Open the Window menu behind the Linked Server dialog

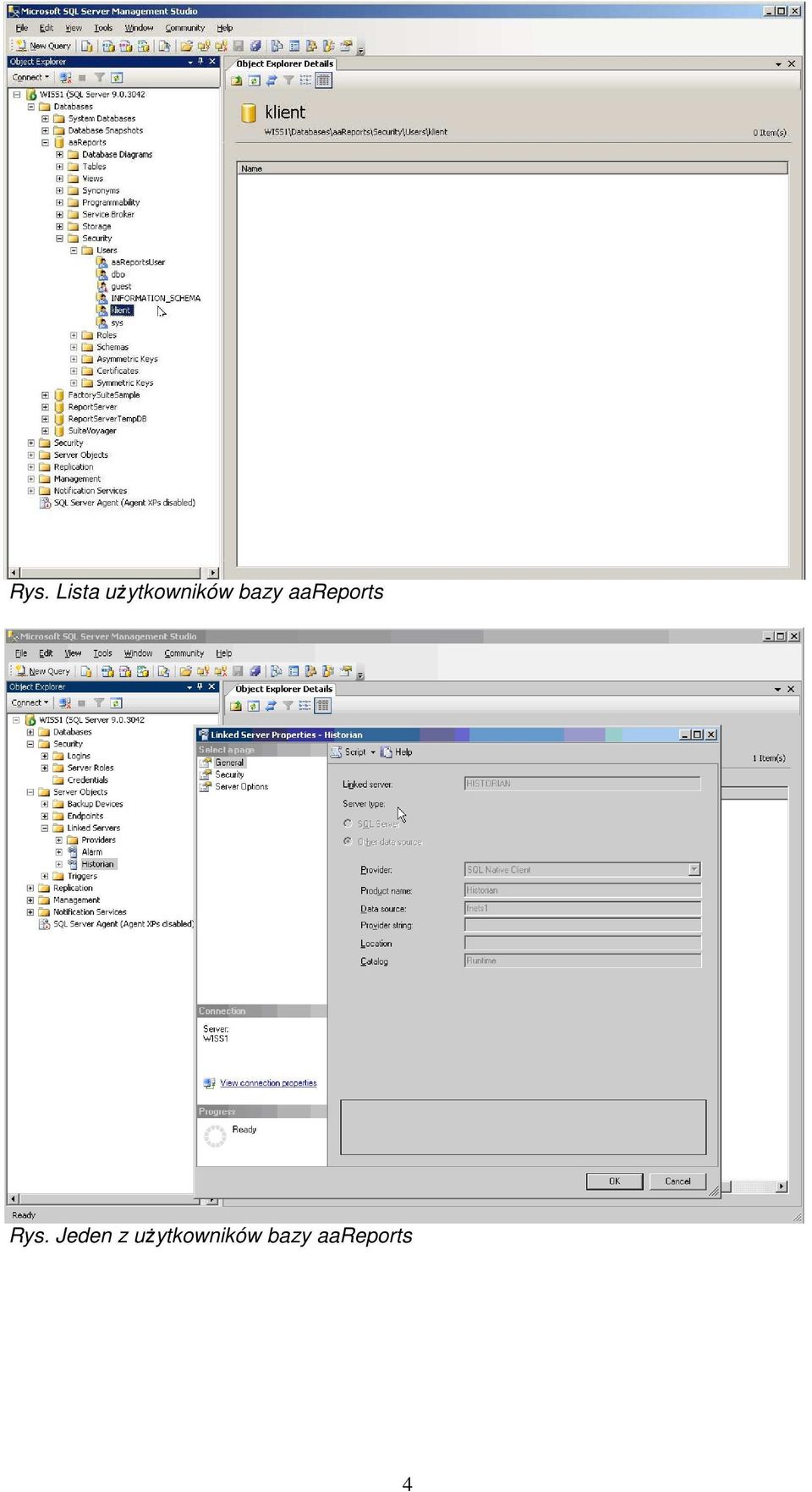click(x=139, y=653)
